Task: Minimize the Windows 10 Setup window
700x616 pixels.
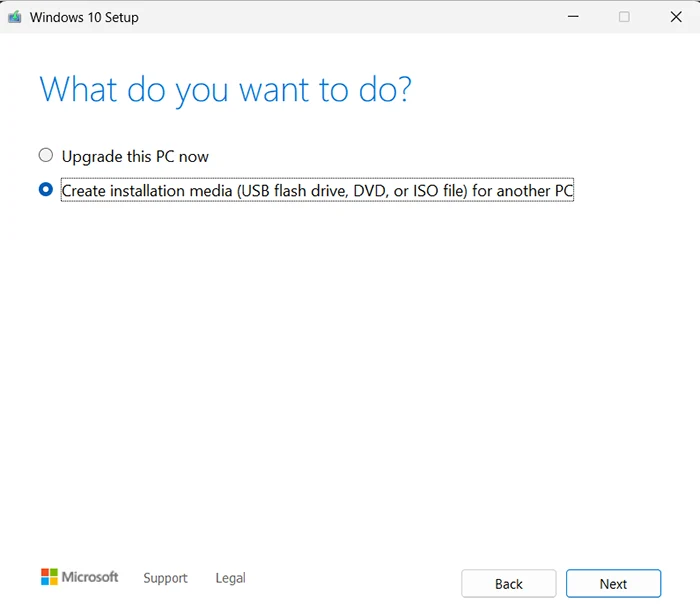Action: 573,17
